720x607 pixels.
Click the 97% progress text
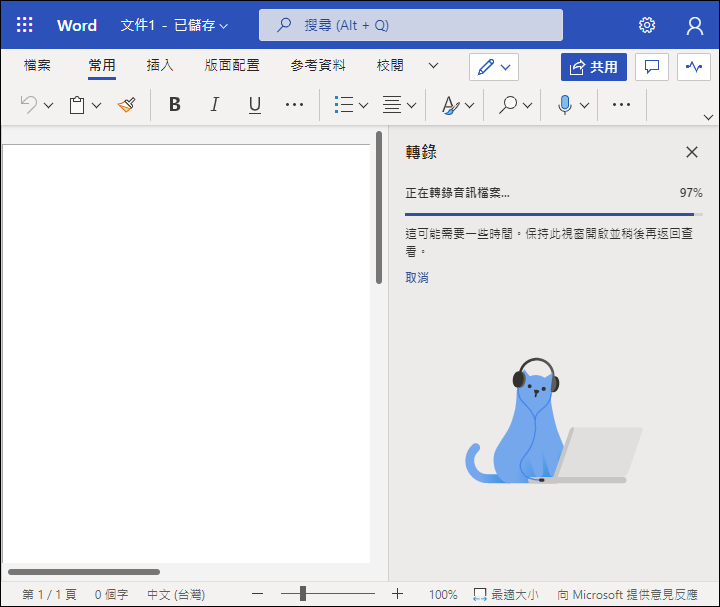691,193
